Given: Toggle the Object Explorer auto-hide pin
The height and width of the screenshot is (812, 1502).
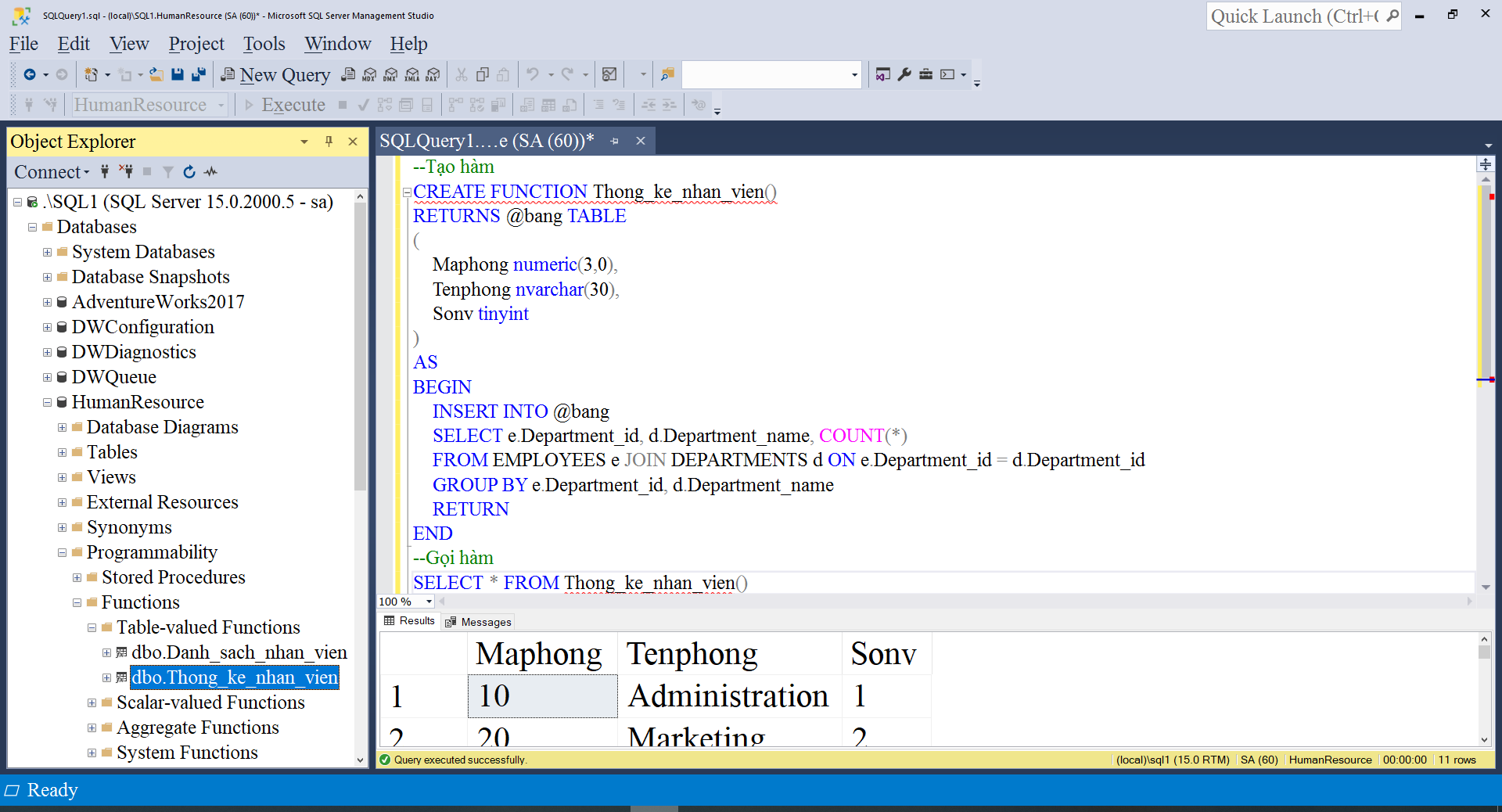Looking at the screenshot, I should [328, 142].
